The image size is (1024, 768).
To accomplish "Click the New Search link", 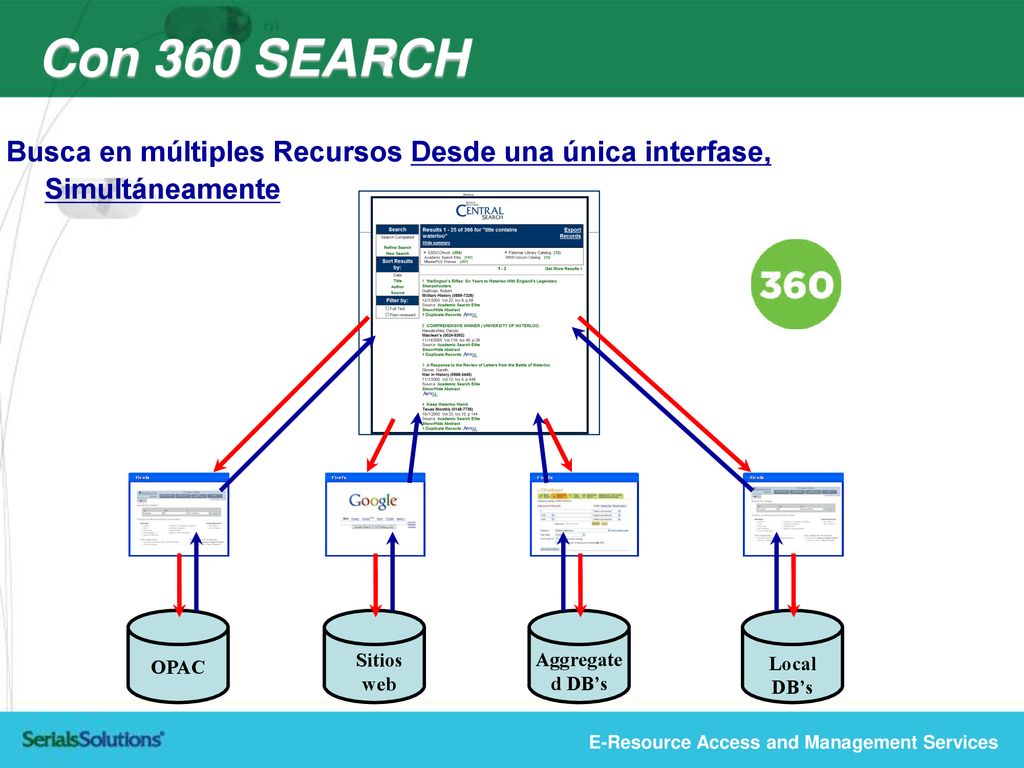I will [398, 253].
